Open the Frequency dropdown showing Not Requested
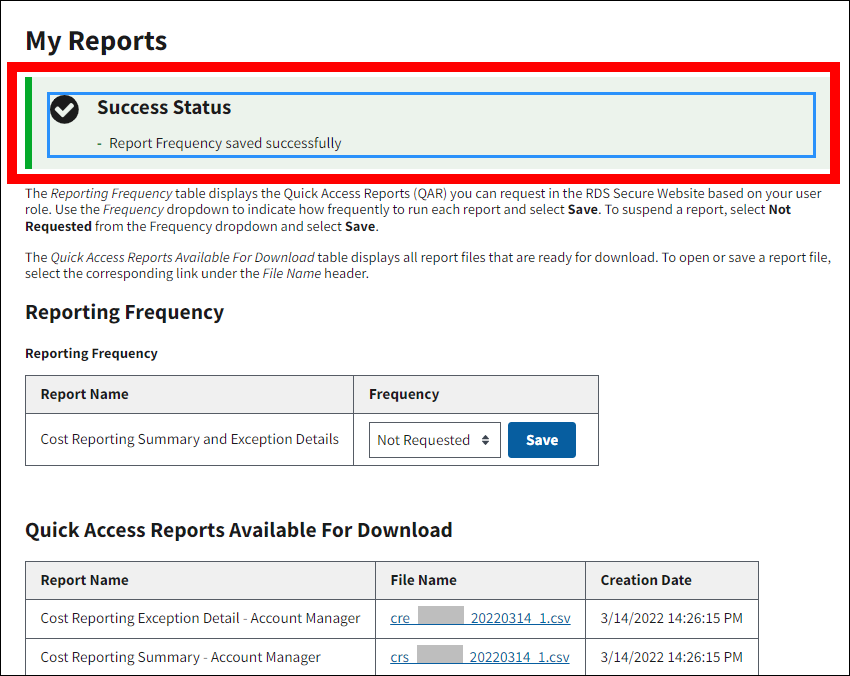This screenshot has height=676, width=850. (x=434, y=440)
